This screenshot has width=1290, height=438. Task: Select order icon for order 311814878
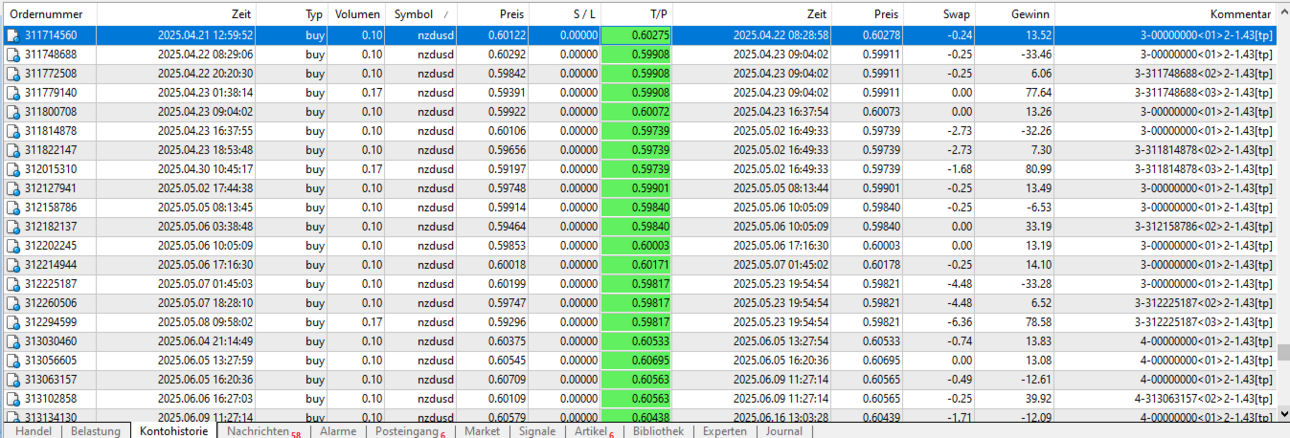click(x=13, y=131)
